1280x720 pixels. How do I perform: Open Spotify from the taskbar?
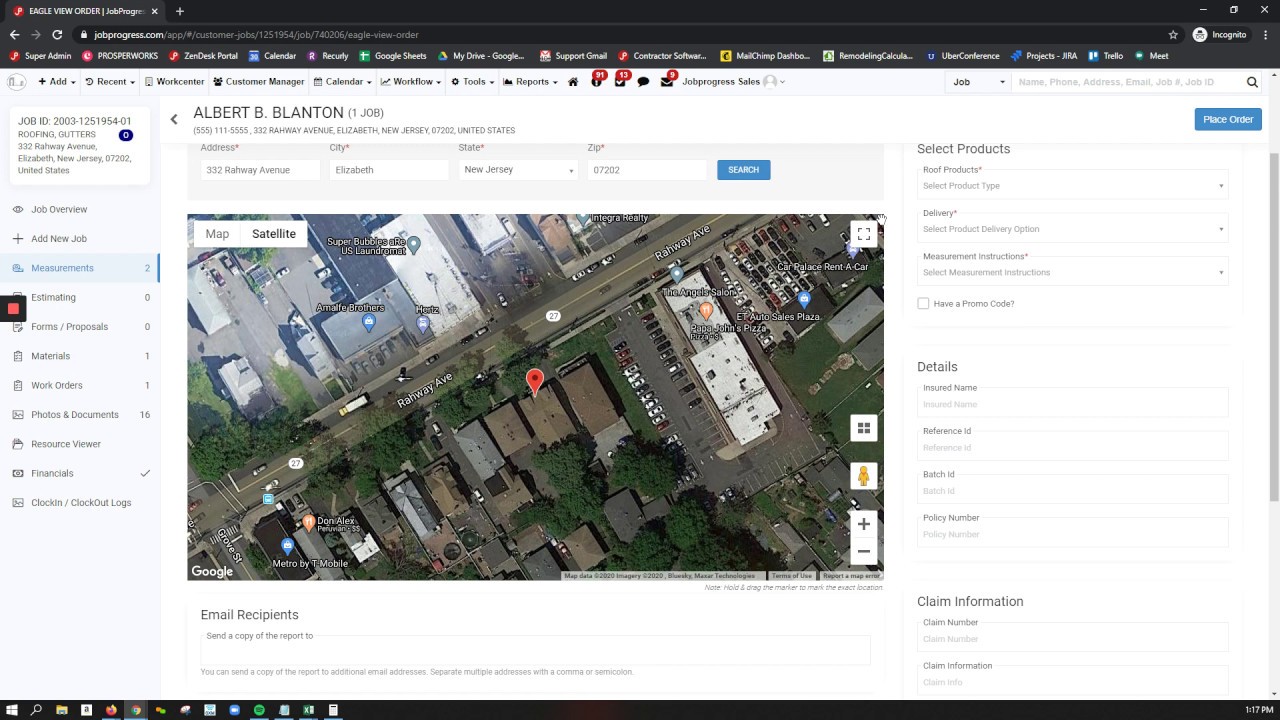259,710
